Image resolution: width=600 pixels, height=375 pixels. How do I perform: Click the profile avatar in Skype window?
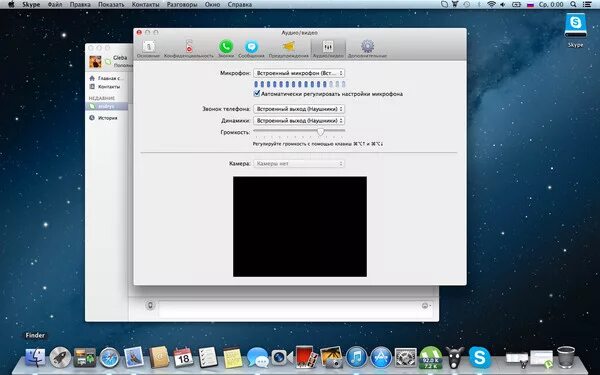(95, 61)
